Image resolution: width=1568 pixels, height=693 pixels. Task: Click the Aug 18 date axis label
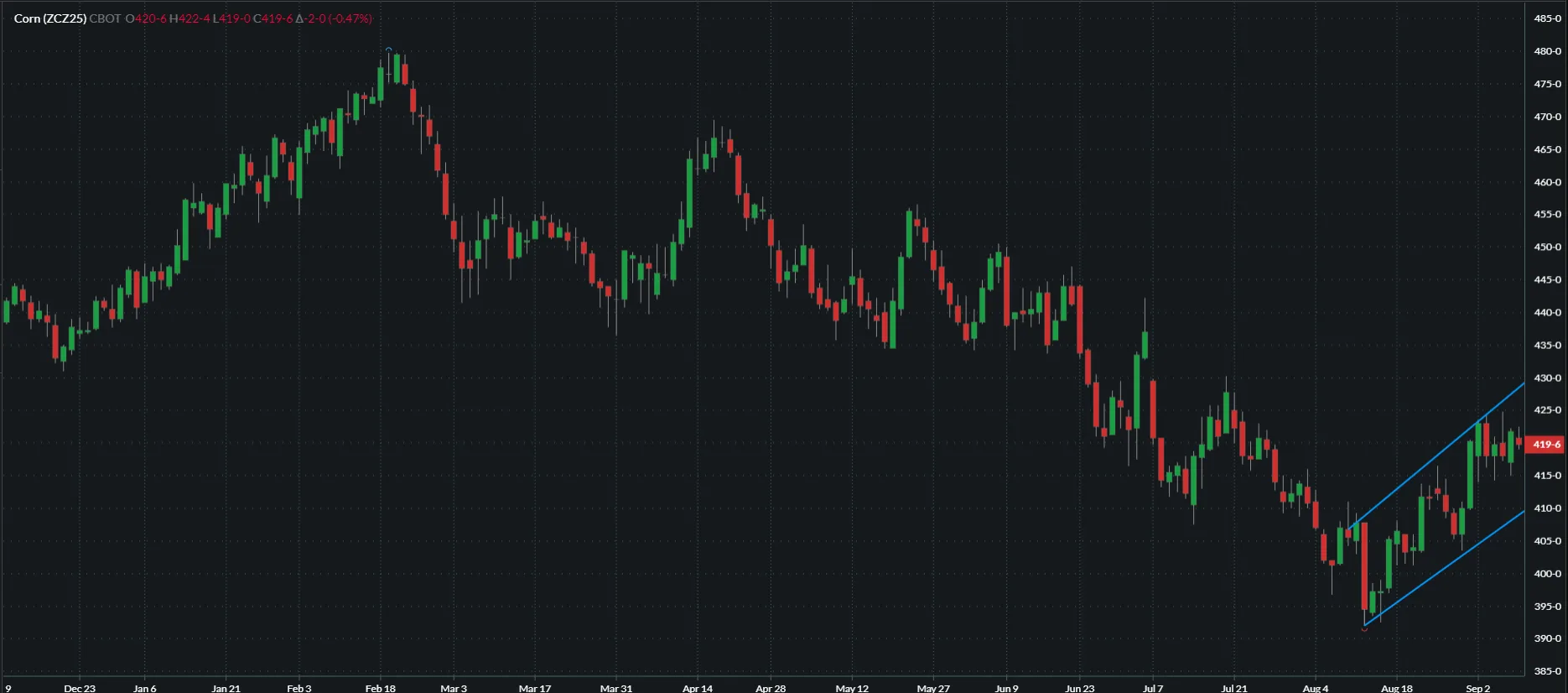point(1396,688)
